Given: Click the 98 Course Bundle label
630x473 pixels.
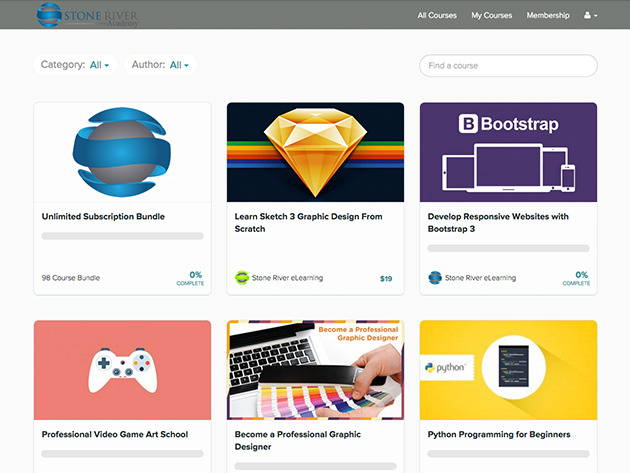Looking at the screenshot, I should click(71, 278).
